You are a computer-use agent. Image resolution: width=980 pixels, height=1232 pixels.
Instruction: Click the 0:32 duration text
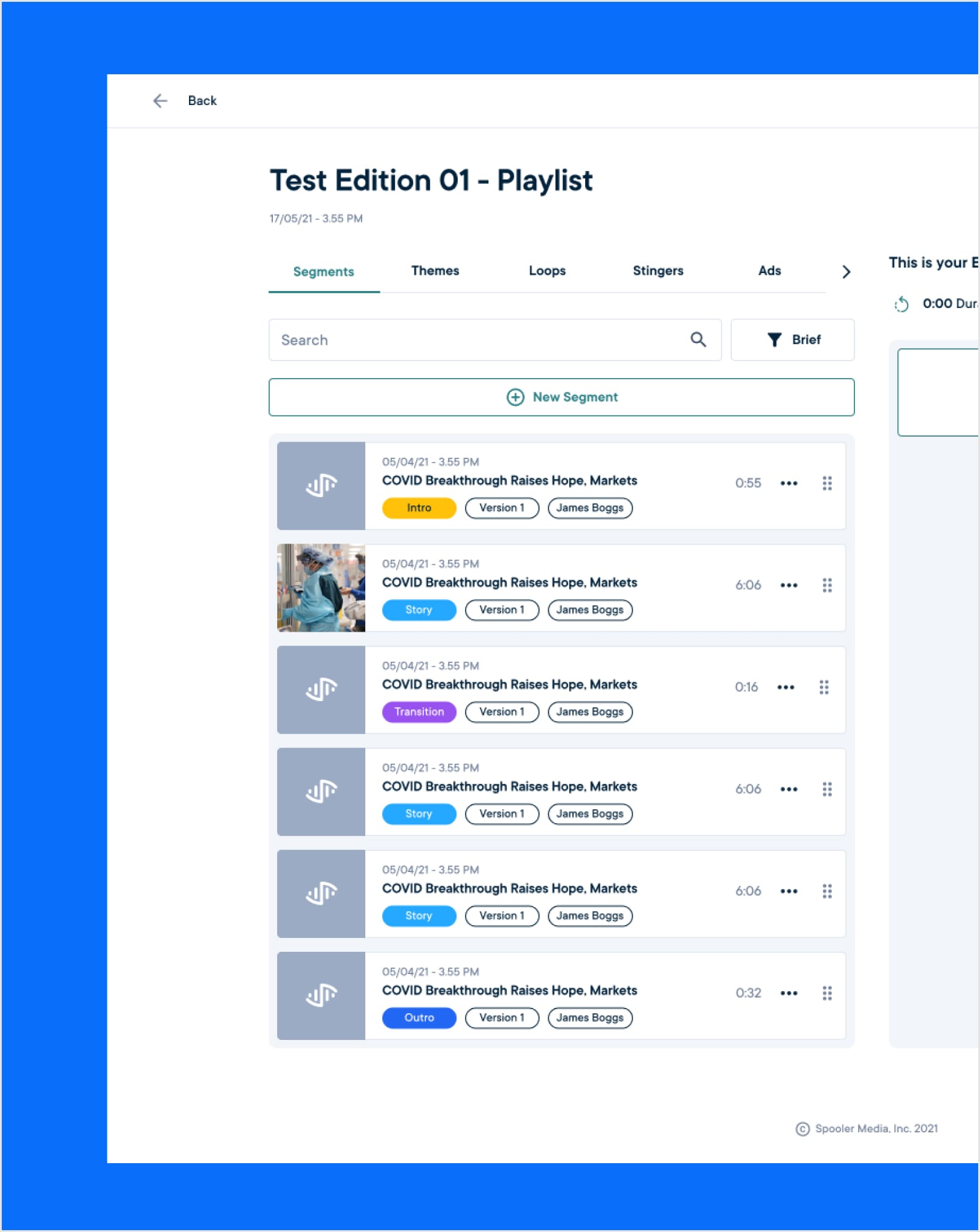[748, 993]
